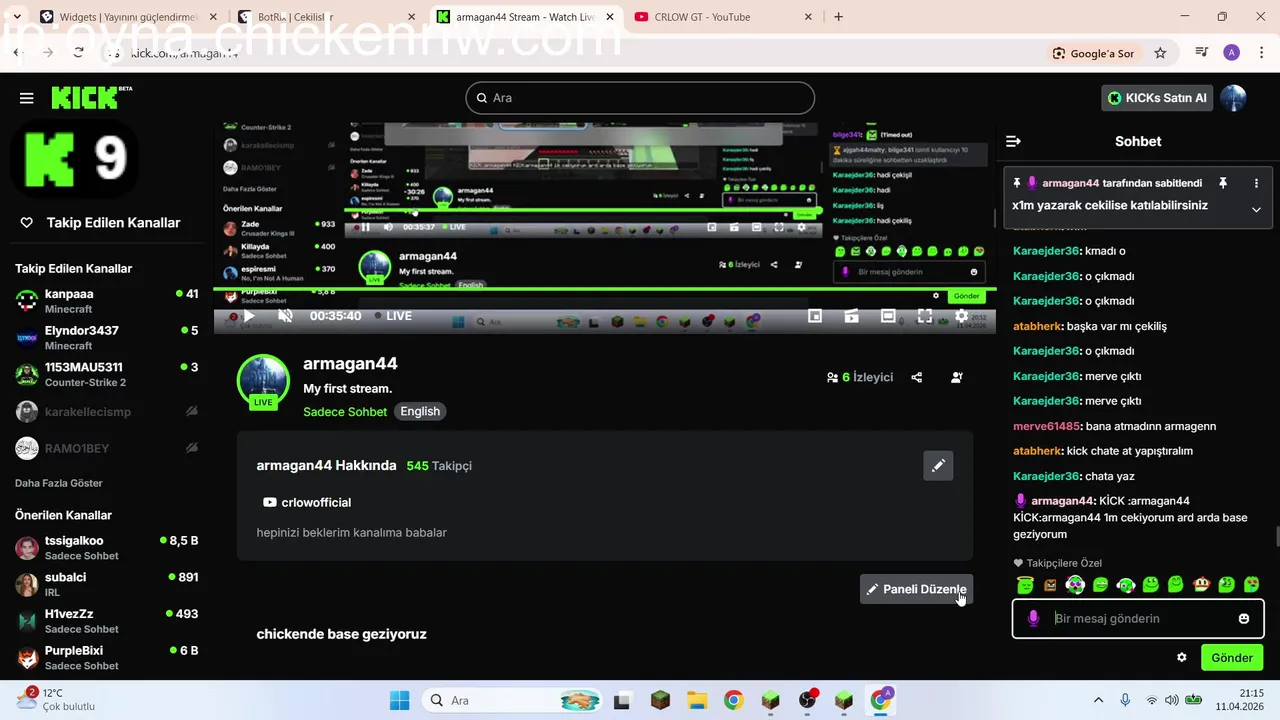Viewport: 1280px width, 720px height.
Task: Open recommended channel tssigalkoo
Action: point(107,548)
